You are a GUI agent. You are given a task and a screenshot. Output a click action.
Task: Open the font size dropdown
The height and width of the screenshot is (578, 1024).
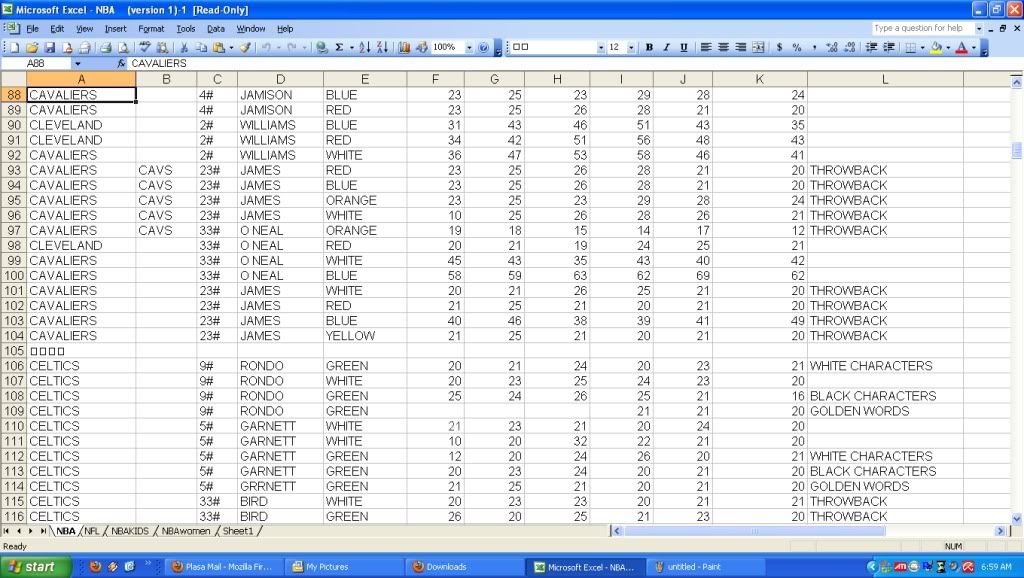(x=631, y=48)
